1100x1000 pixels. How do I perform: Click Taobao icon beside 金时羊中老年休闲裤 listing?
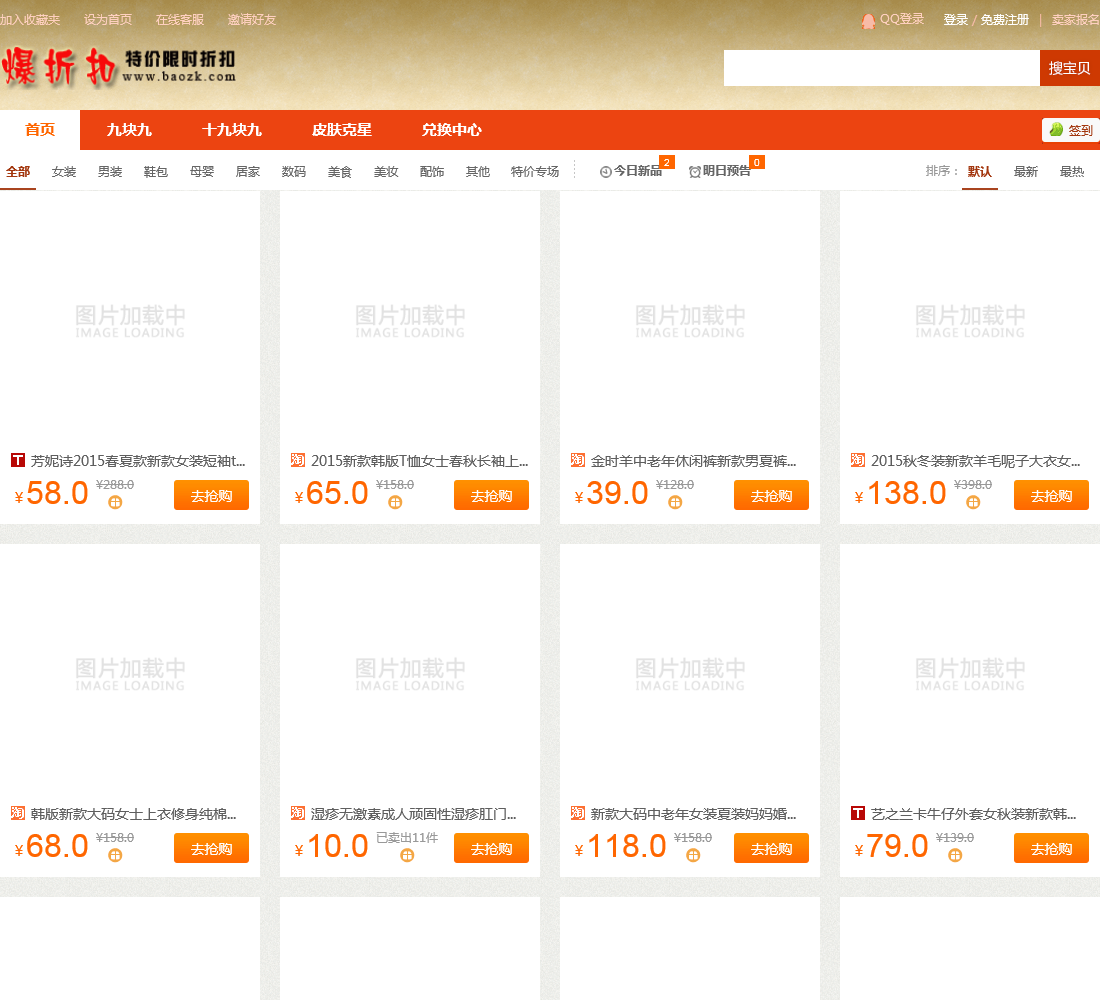(577, 460)
